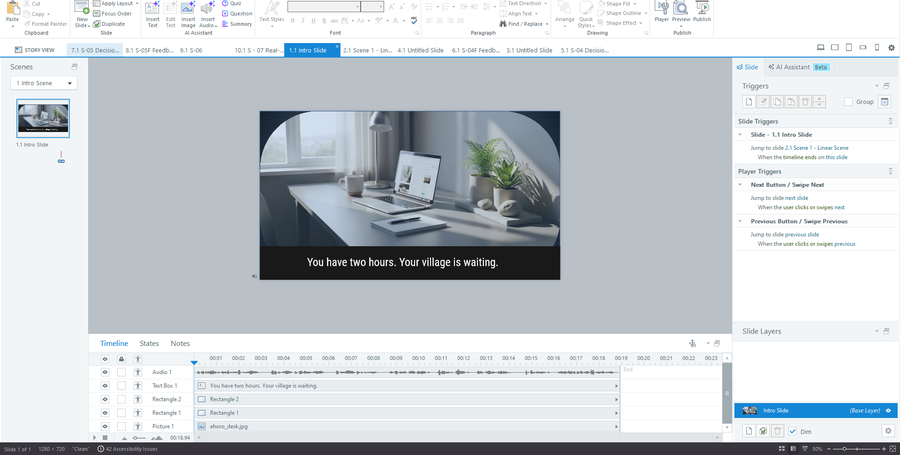Lock Text Box 1 on the timeline

(121, 386)
